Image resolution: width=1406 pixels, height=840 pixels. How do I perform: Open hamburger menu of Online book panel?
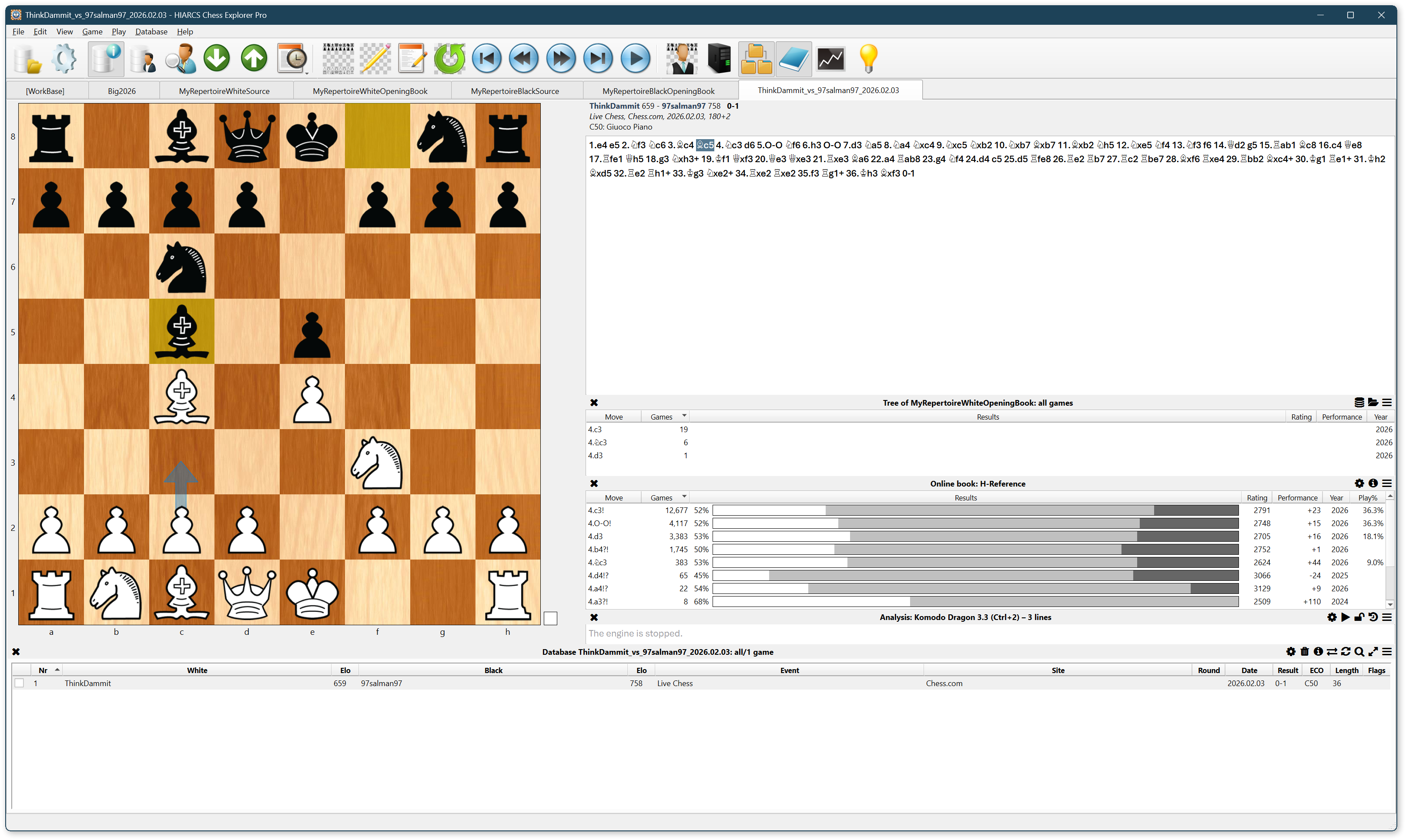(x=1387, y=483)
